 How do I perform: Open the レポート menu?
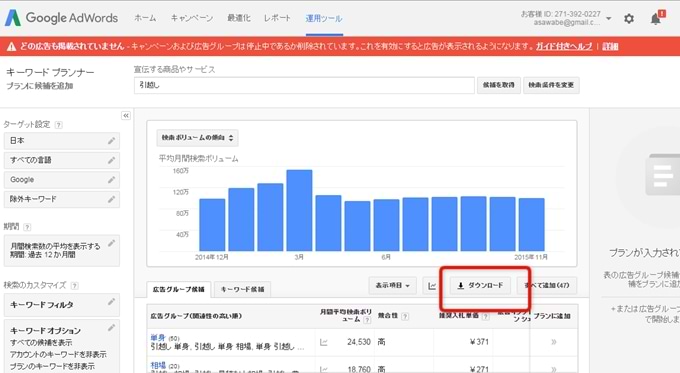(x=277, y=18)
